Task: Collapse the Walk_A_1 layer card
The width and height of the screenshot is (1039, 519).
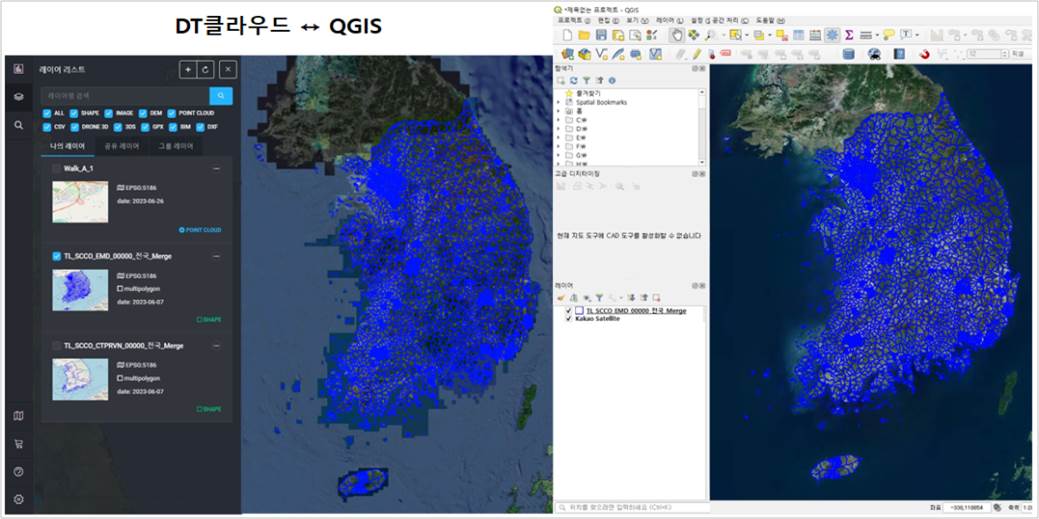Action: 216,169
